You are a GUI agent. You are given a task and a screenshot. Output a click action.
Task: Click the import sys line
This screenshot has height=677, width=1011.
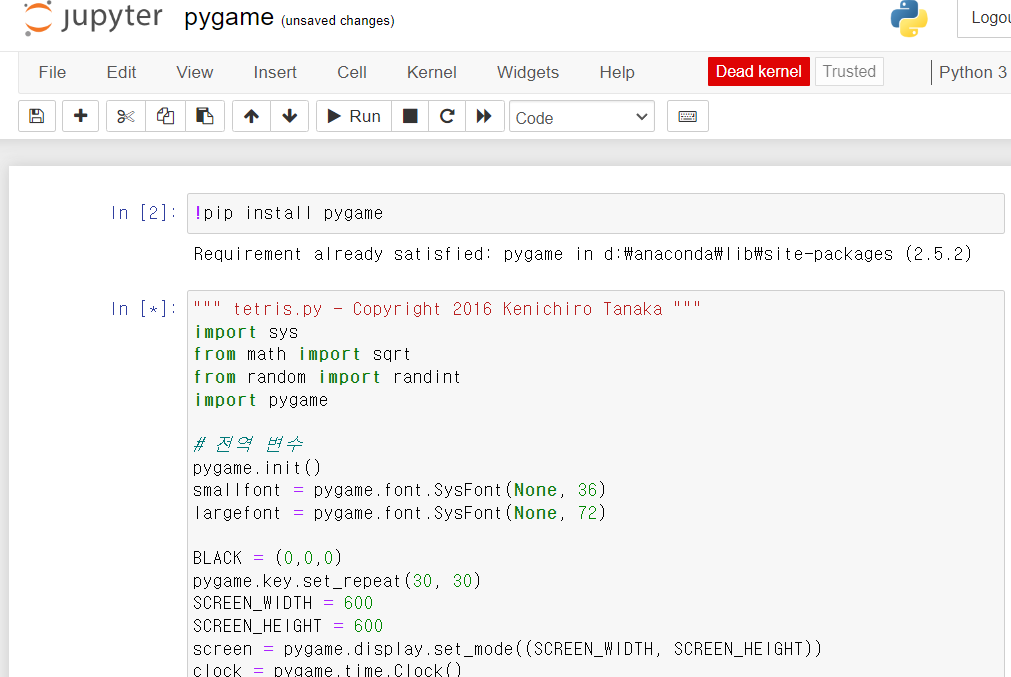[x=246, y=332]
